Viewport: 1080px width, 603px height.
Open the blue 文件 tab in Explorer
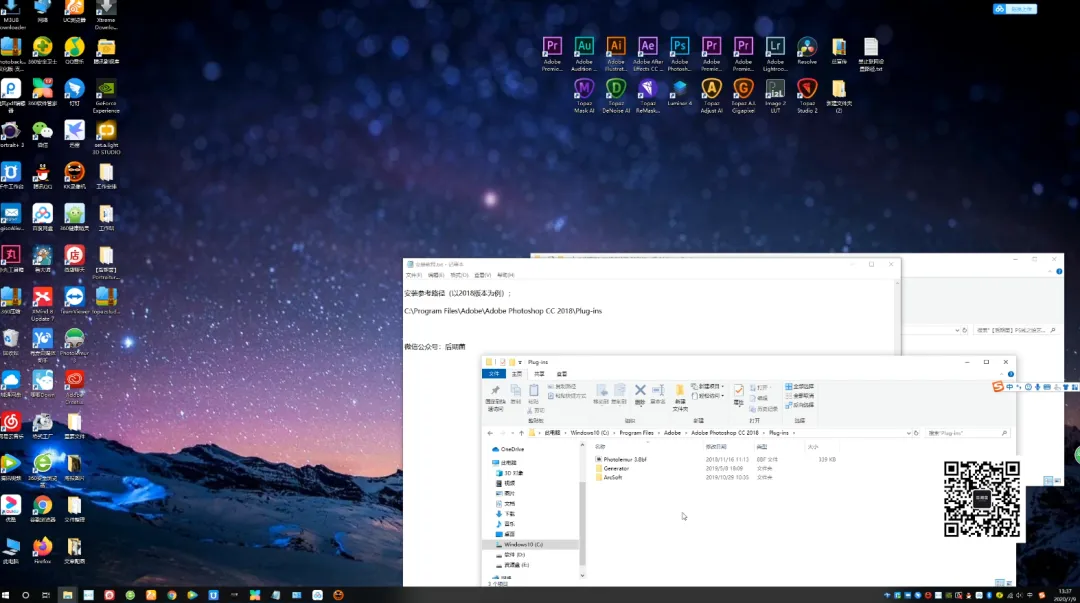click(493, 374)
